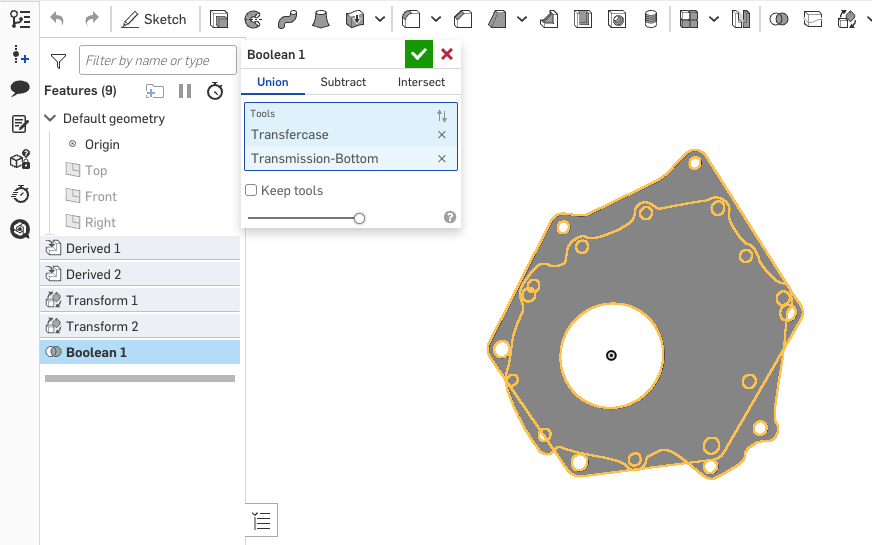Toggle the parts list panel button
Image resolution: width=872 pixels, height=545 pixels.
[261, 521]
